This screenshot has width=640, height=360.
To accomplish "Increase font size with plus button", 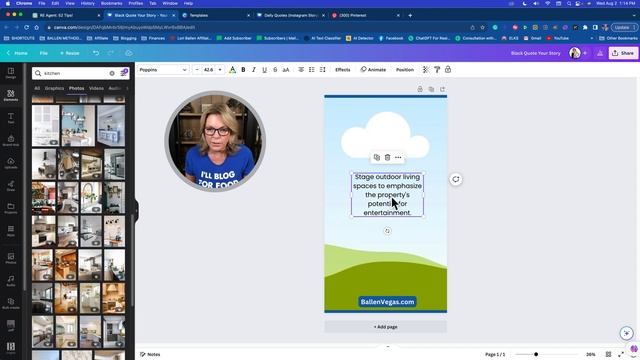I will point(220,70).
